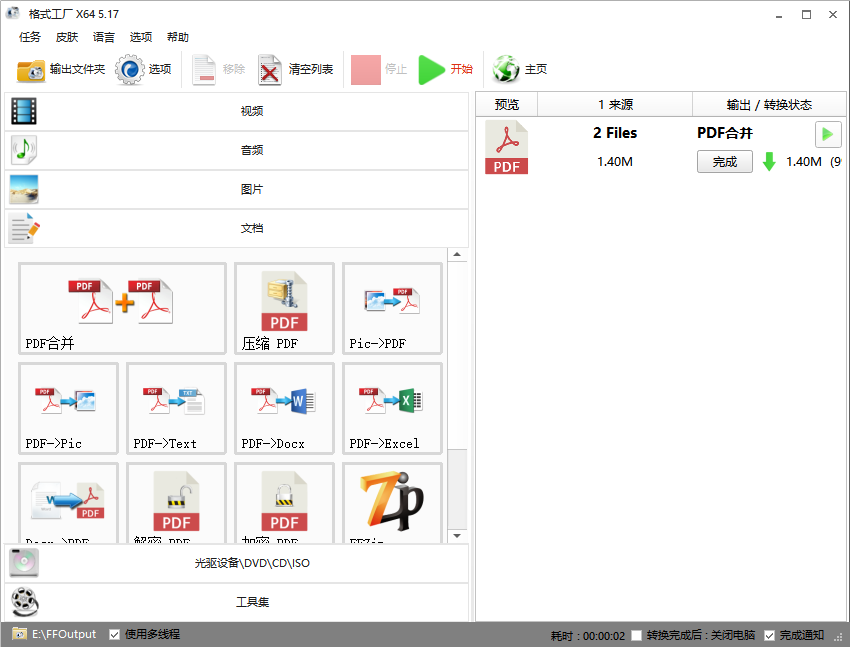Screen dimensions: 850x647
Task: Choose the PDF->Docx converter
Action: [x=284, y=408]
